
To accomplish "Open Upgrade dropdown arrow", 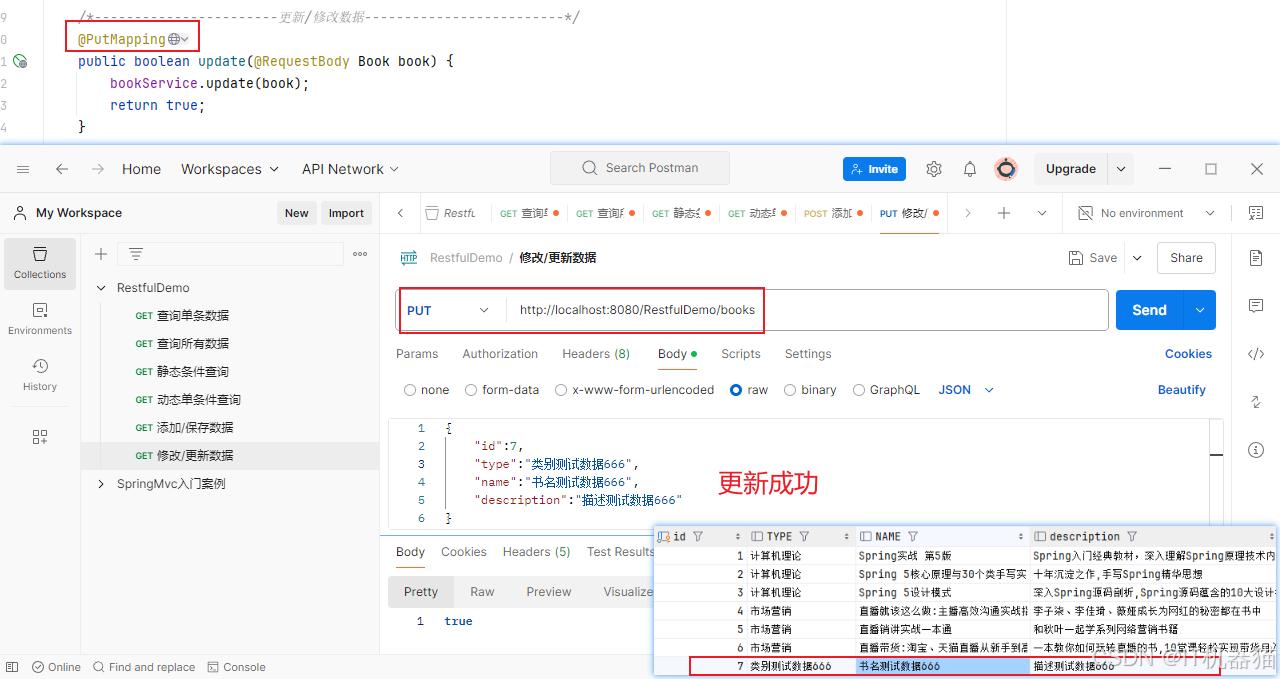I will [x=1122, y=169].
